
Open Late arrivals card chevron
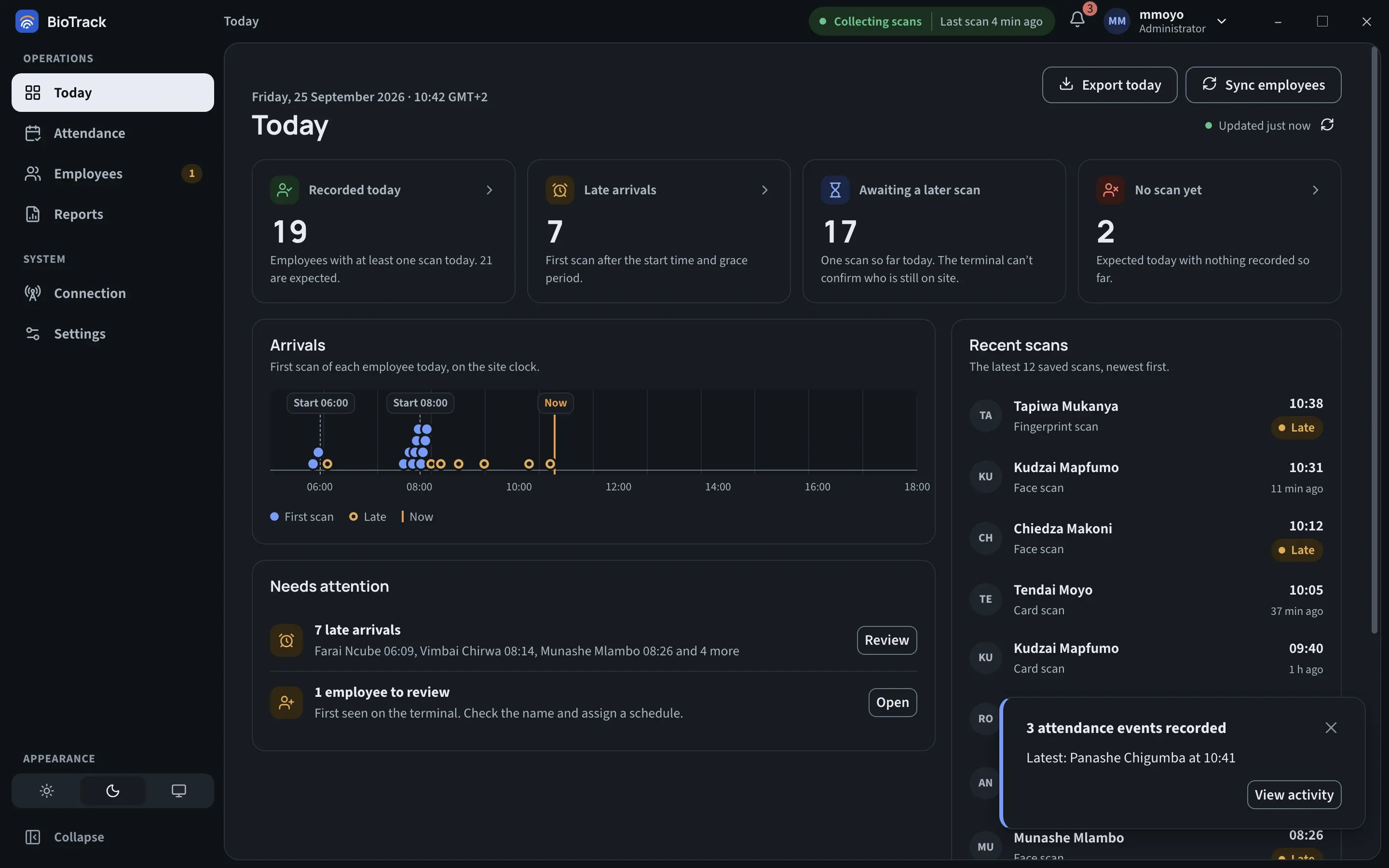coord(764,190)
